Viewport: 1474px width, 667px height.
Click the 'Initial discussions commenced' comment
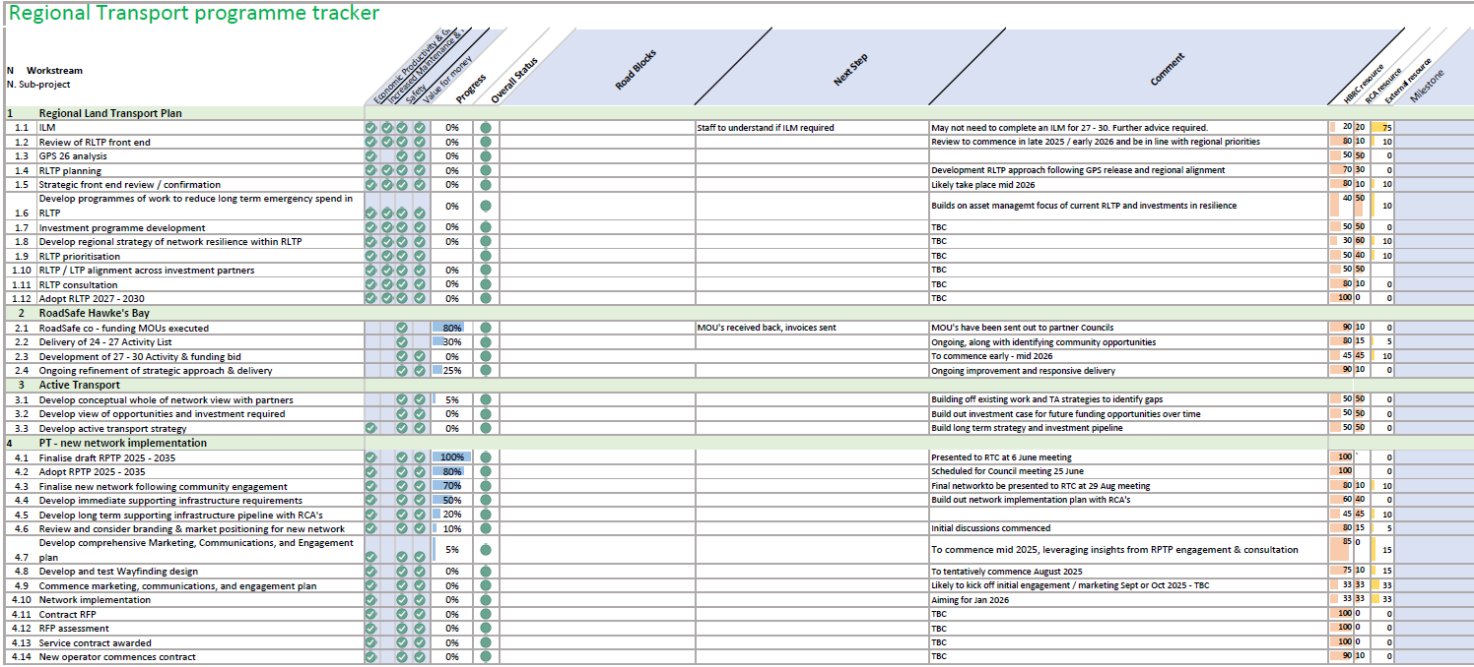pyautogui.click(x=991, y=528)
